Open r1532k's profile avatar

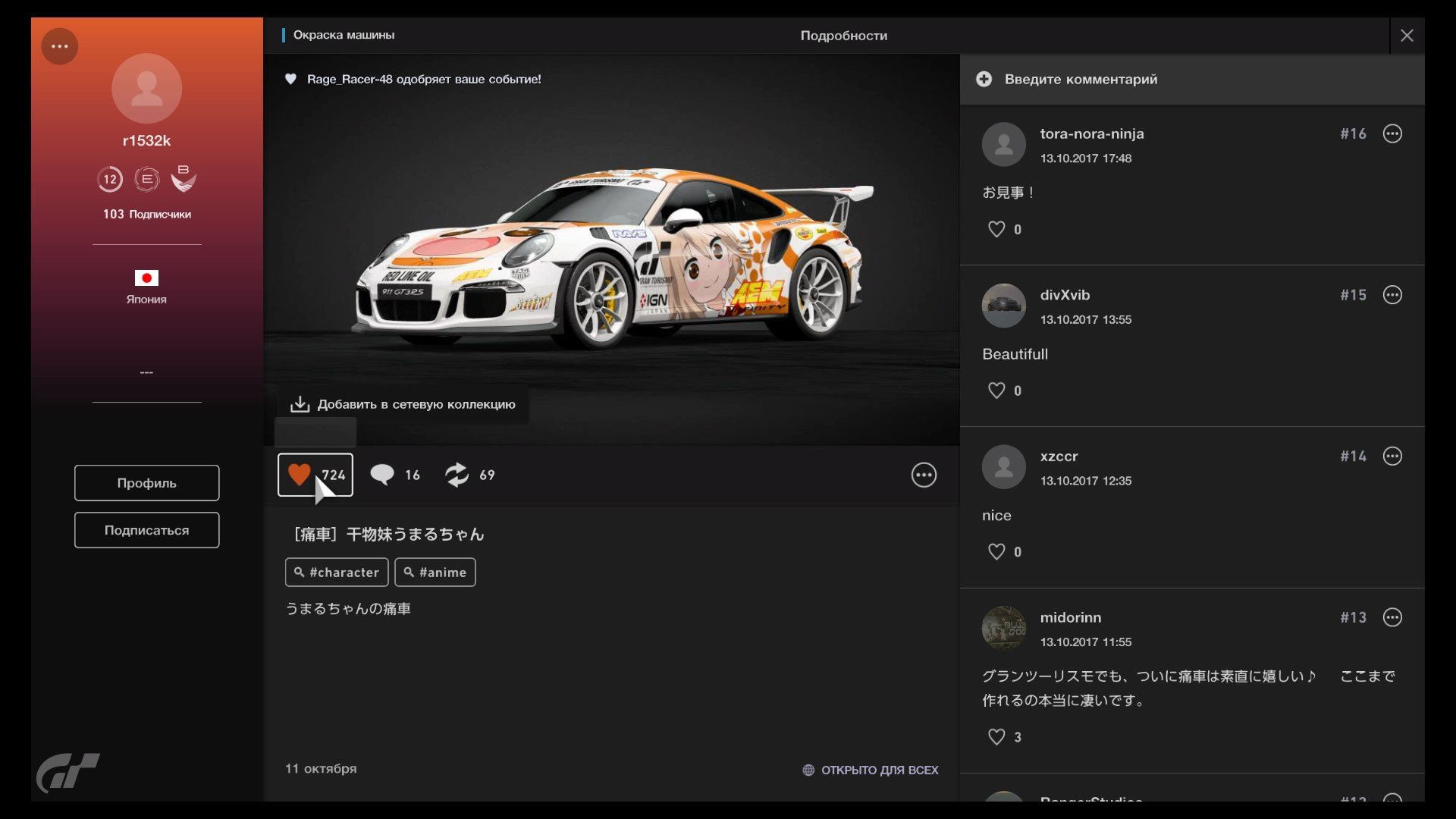pos(146,89)
